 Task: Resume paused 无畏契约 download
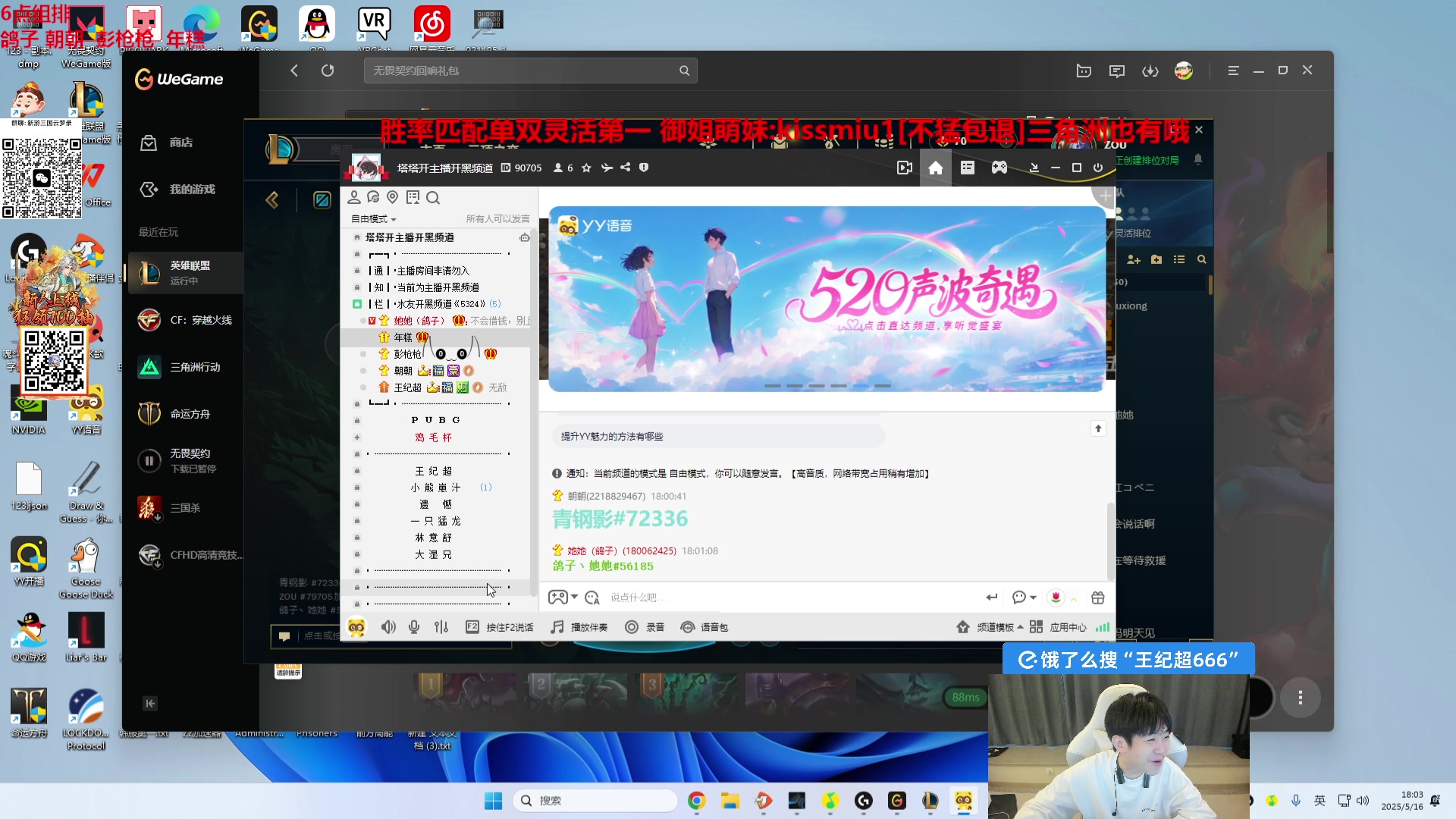[x=149, y=460]
